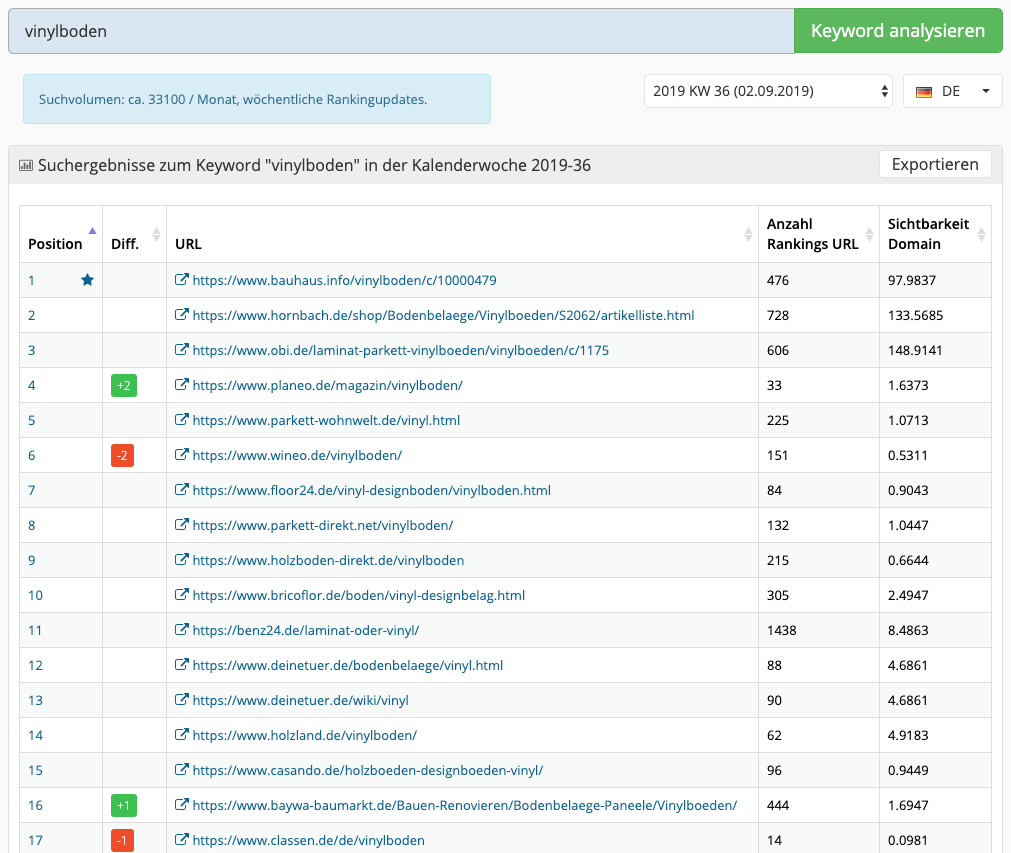This screenshot has height=853, width=1011.
Task: Click the Exportieren button
Action: coord(935,164)
